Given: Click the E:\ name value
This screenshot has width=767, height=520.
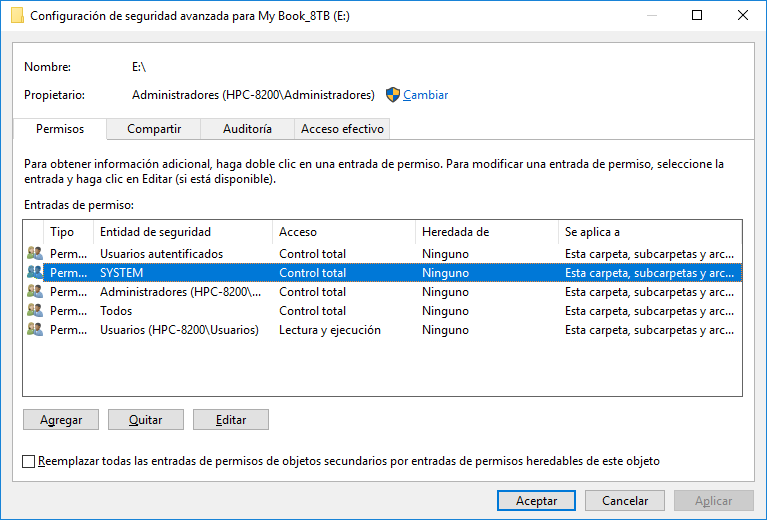Looking at the screenshot, I should tap(139, 67).
